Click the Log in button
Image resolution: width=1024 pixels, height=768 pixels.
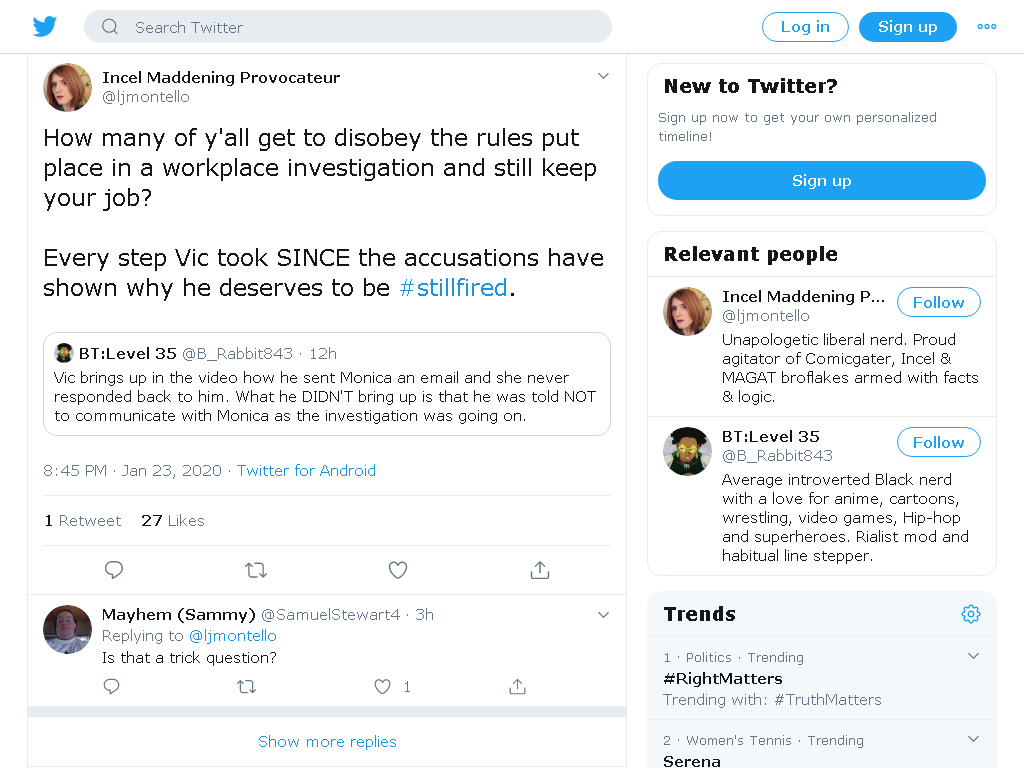coord(805,27)
